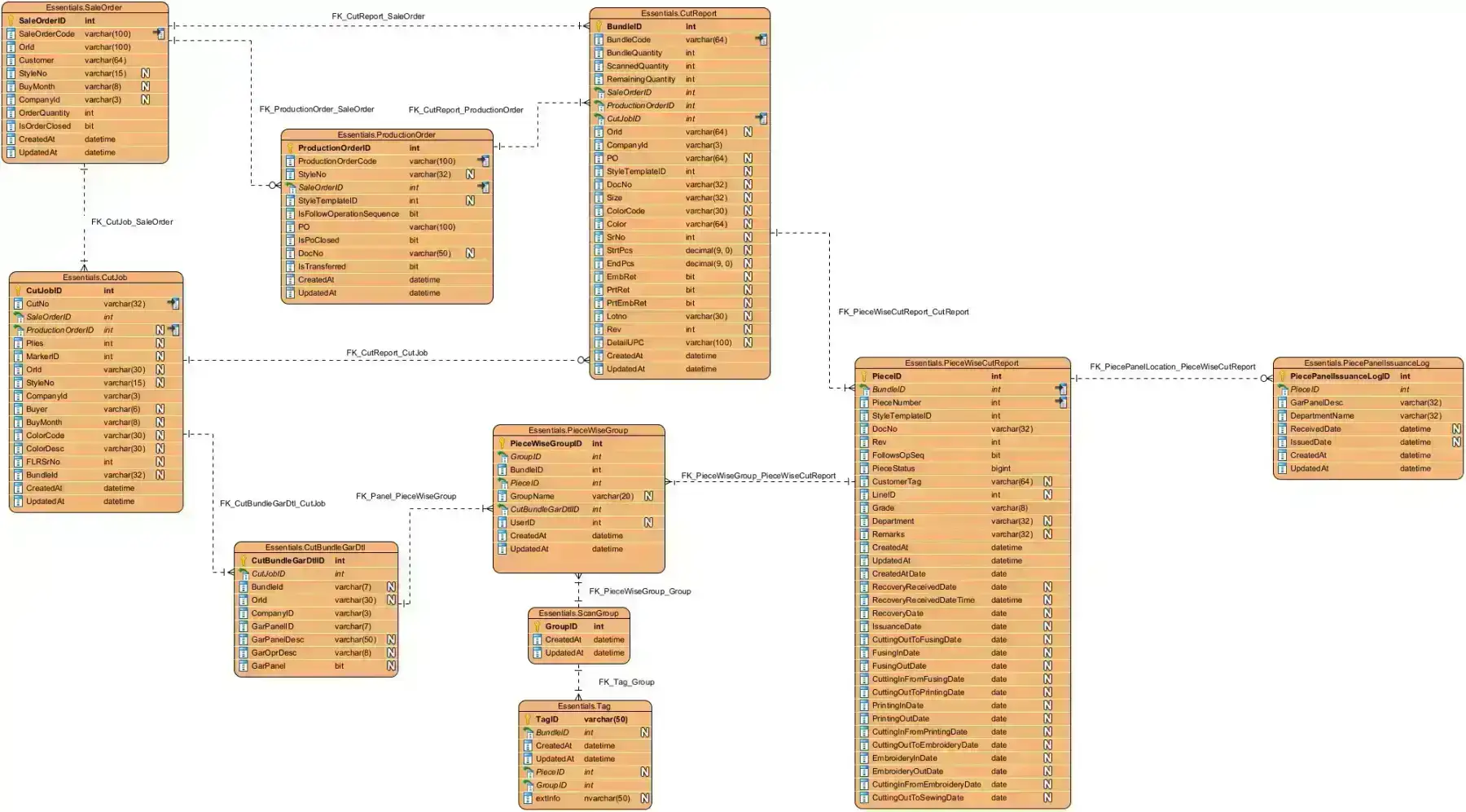Screen dimensions: 1466x812
Task: Select the Essentials.PieceWiseCutReport table title
Action: pos(962,363)
